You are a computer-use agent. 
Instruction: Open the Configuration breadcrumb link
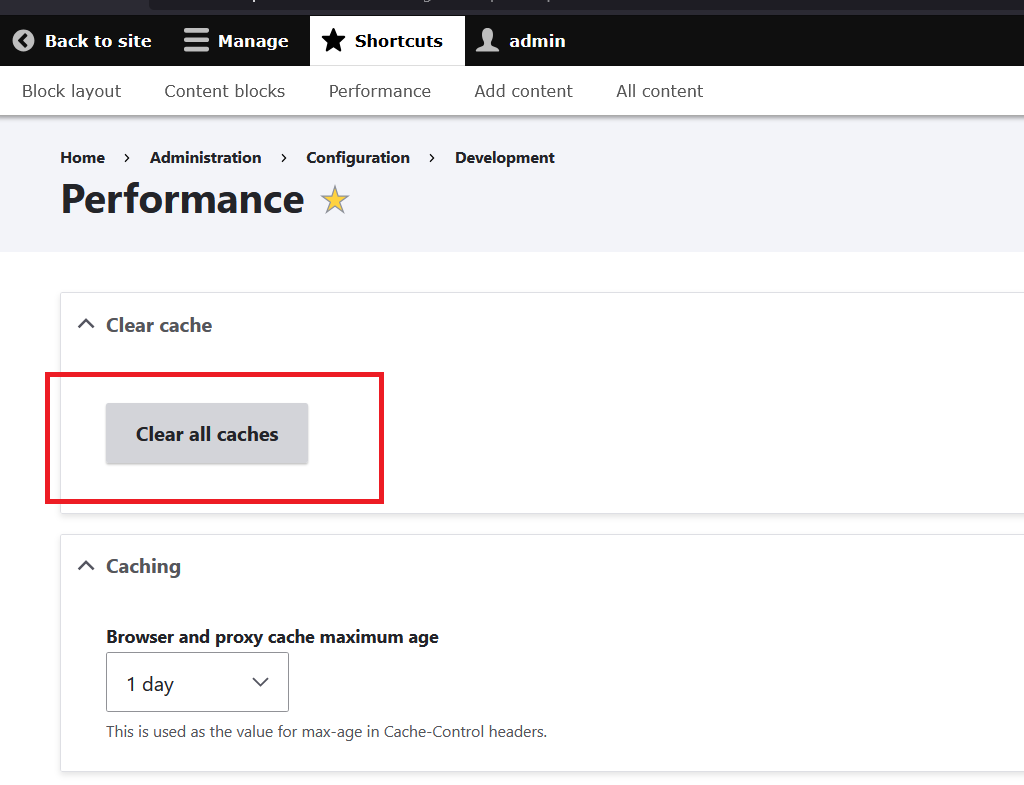click(x=357, y=158)
